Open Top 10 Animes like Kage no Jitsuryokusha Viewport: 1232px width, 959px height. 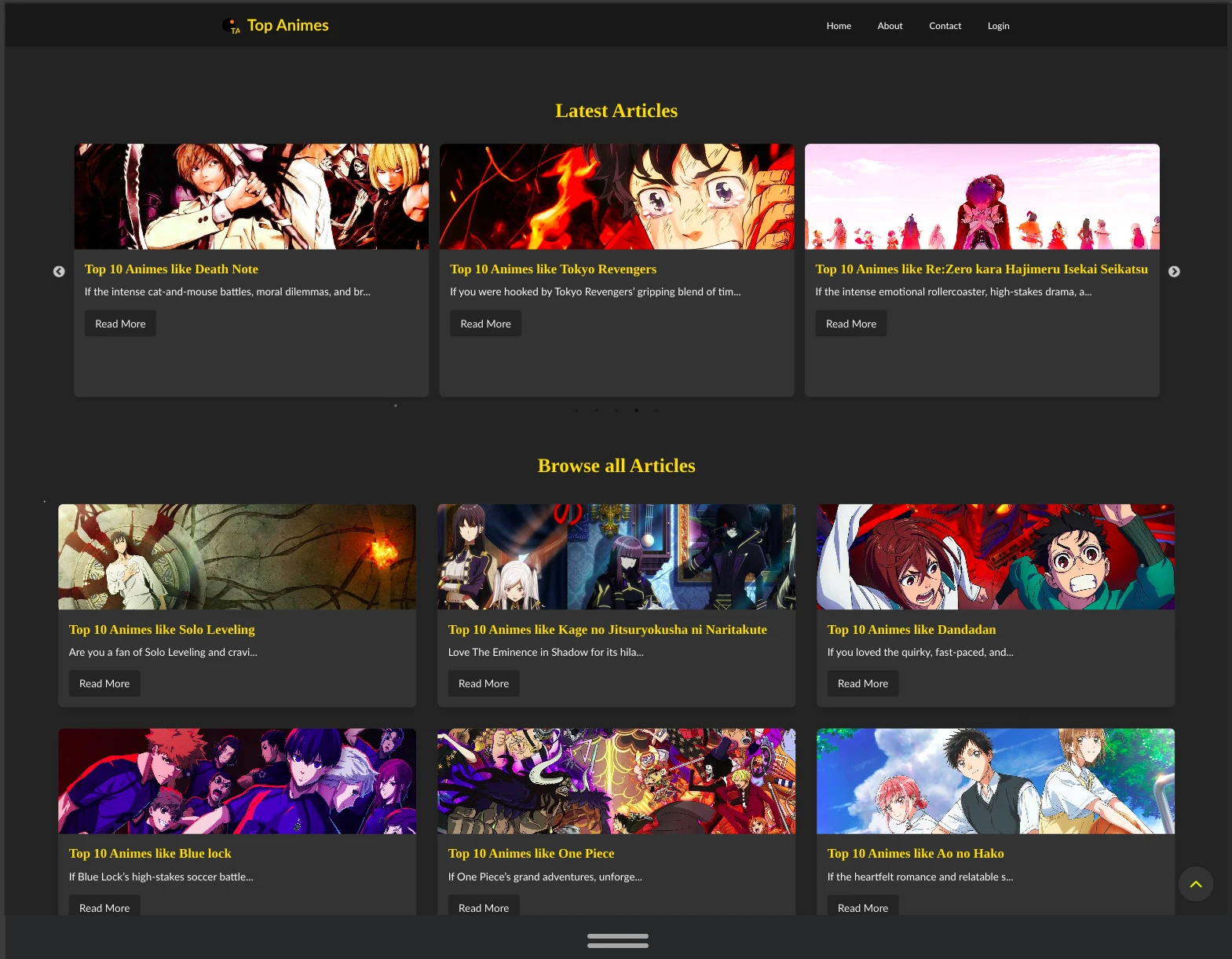click(608, 630)
